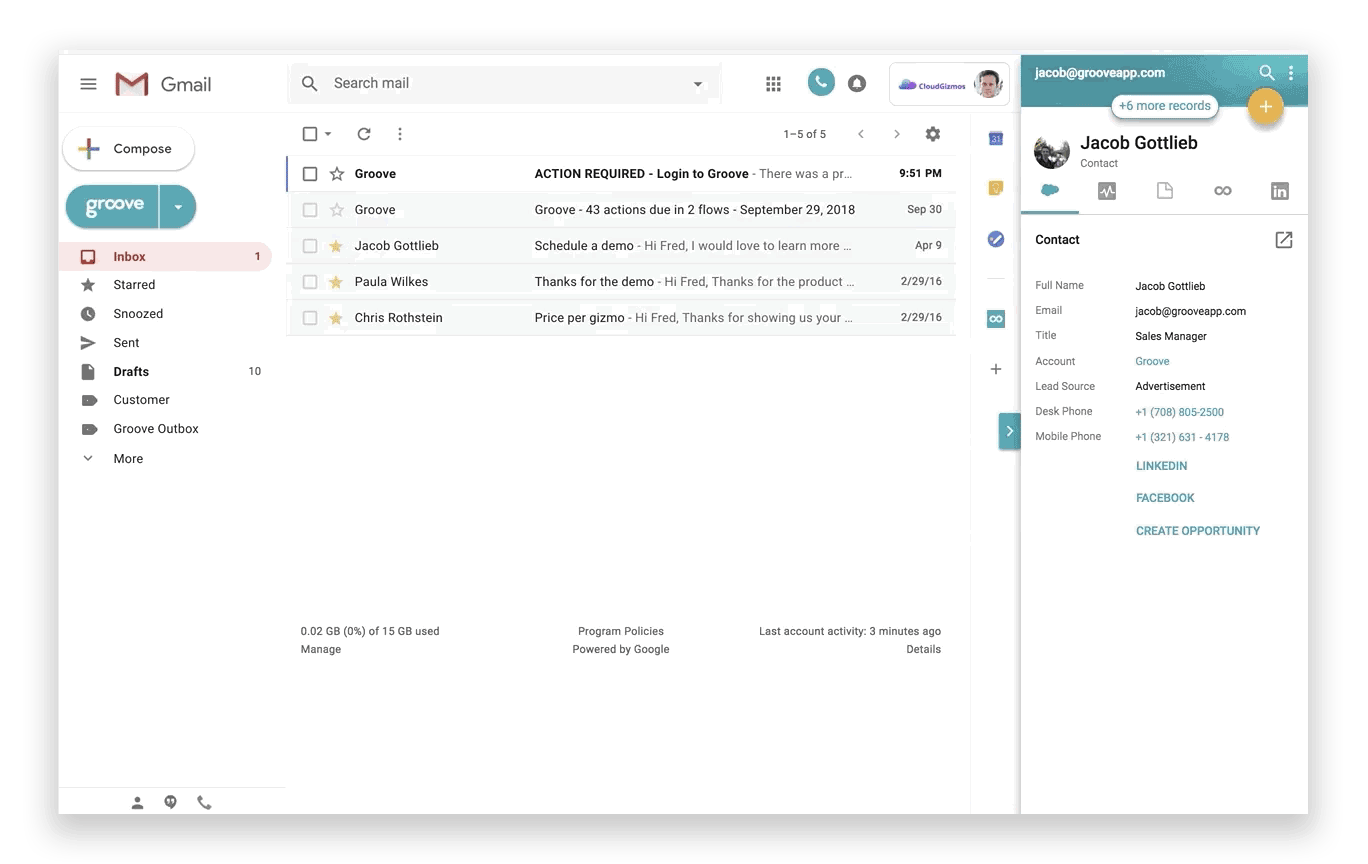The height and width of the screenshot is (864, 1368).
Task: Expand +6 more records
Action: 1164,106
